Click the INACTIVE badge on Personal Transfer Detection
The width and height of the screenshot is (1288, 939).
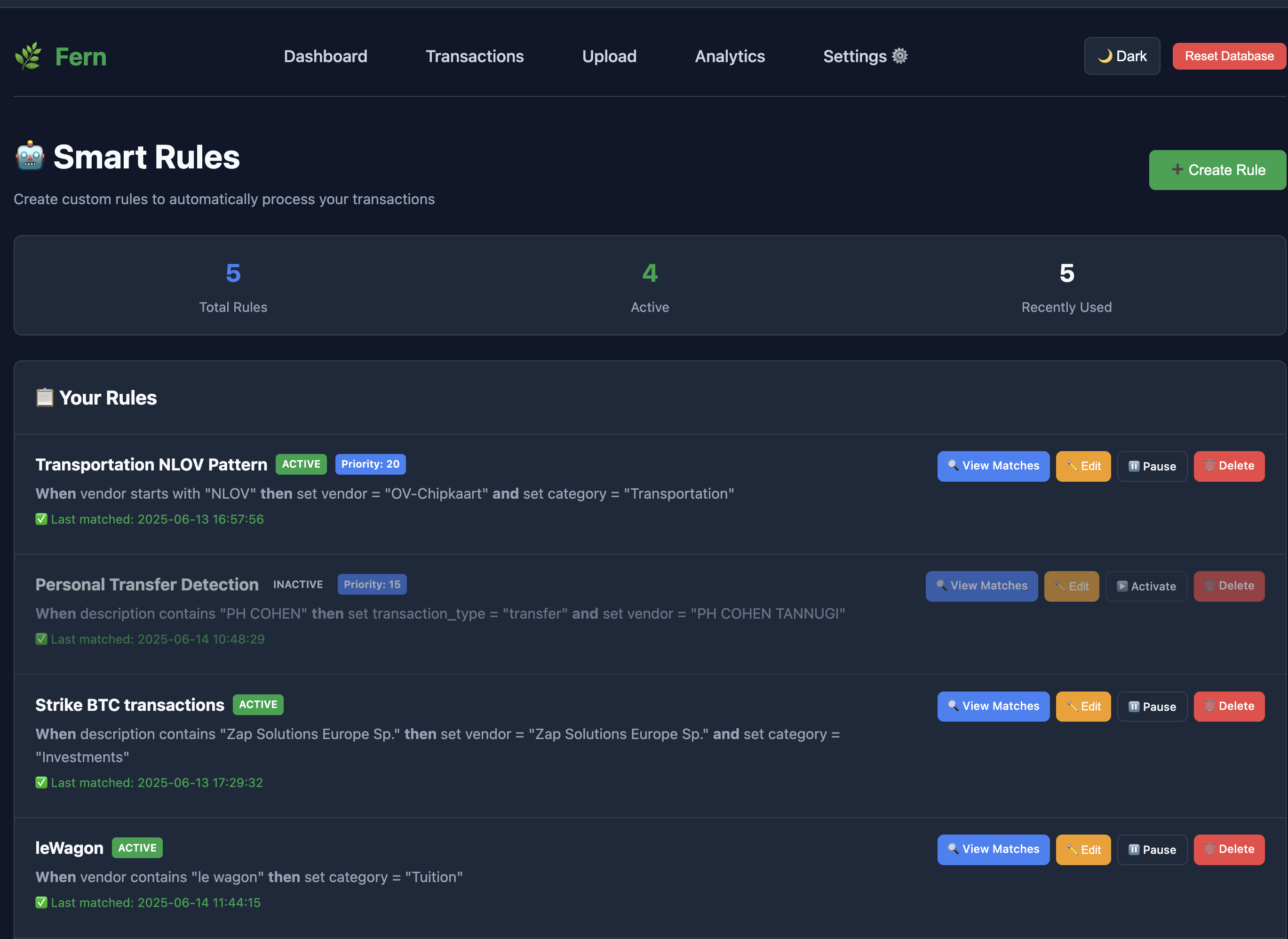[298, 584]
